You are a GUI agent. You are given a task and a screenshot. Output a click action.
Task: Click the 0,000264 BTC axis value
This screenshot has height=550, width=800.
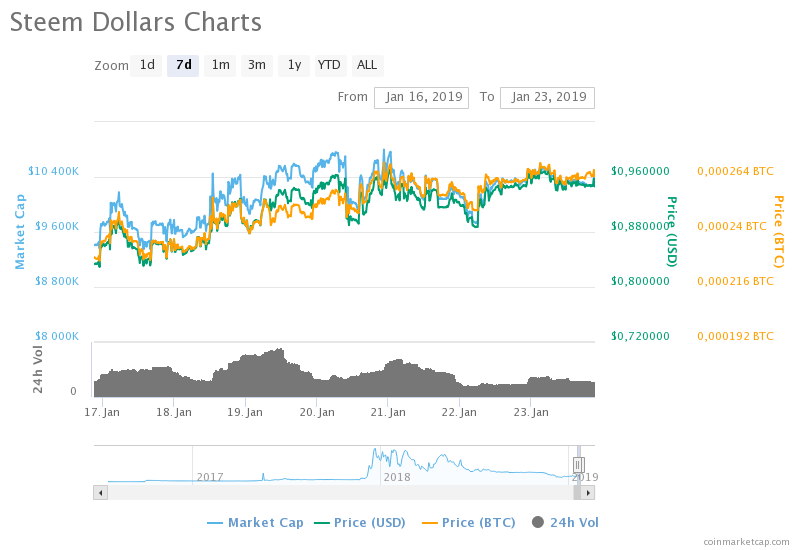(735, 171)
